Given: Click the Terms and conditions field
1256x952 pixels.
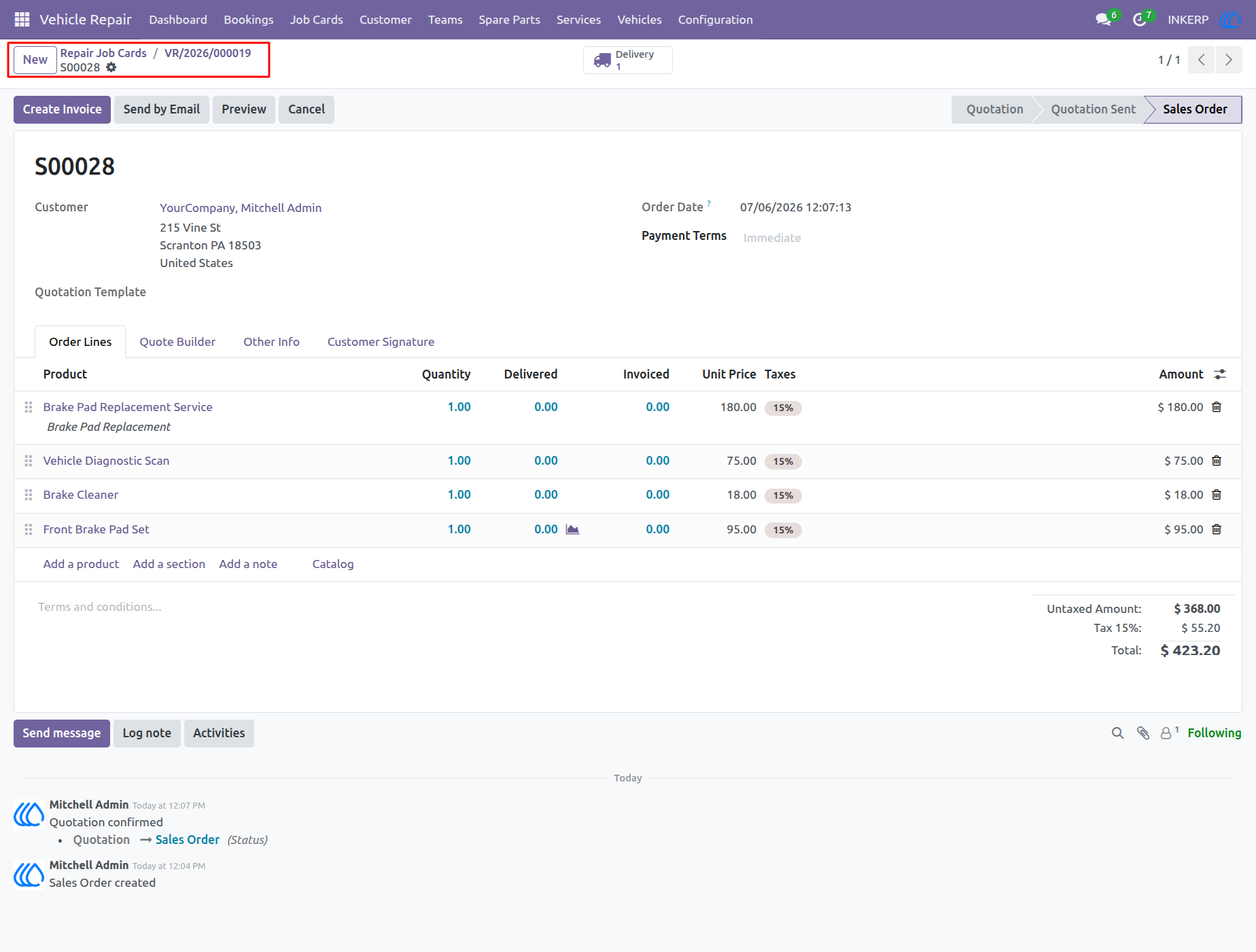Looking at the screenshot, I should (523, 607).
